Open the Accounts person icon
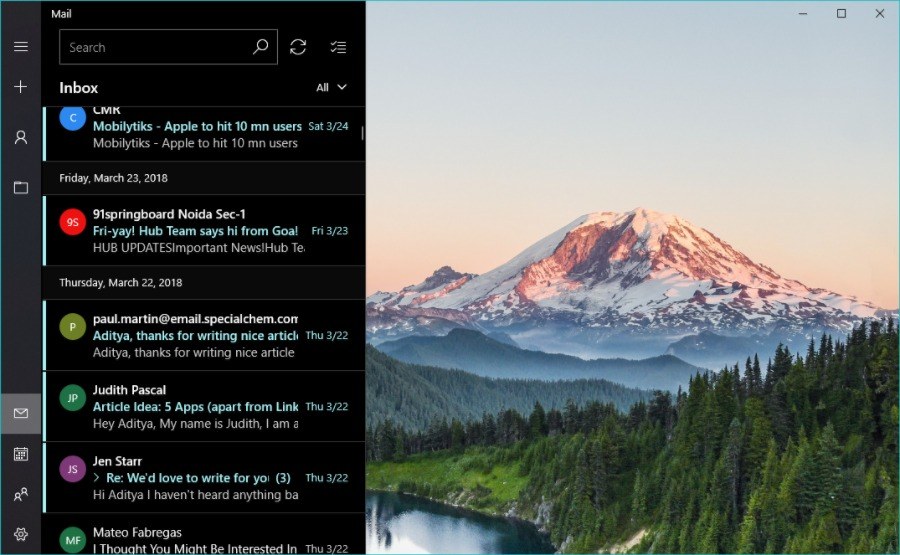Image resolution: width=900 pixels, height=555 pixels. click(20, 138)
